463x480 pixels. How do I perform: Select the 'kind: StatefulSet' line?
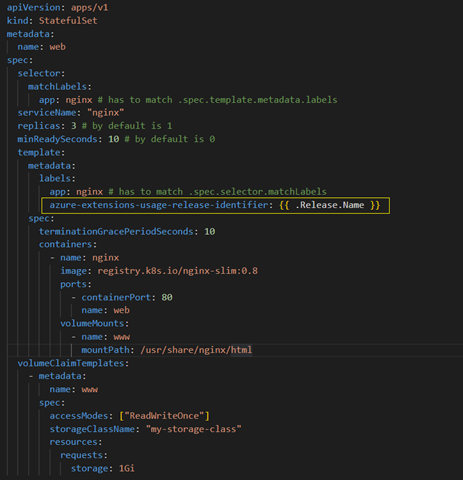tap(52, 21)
